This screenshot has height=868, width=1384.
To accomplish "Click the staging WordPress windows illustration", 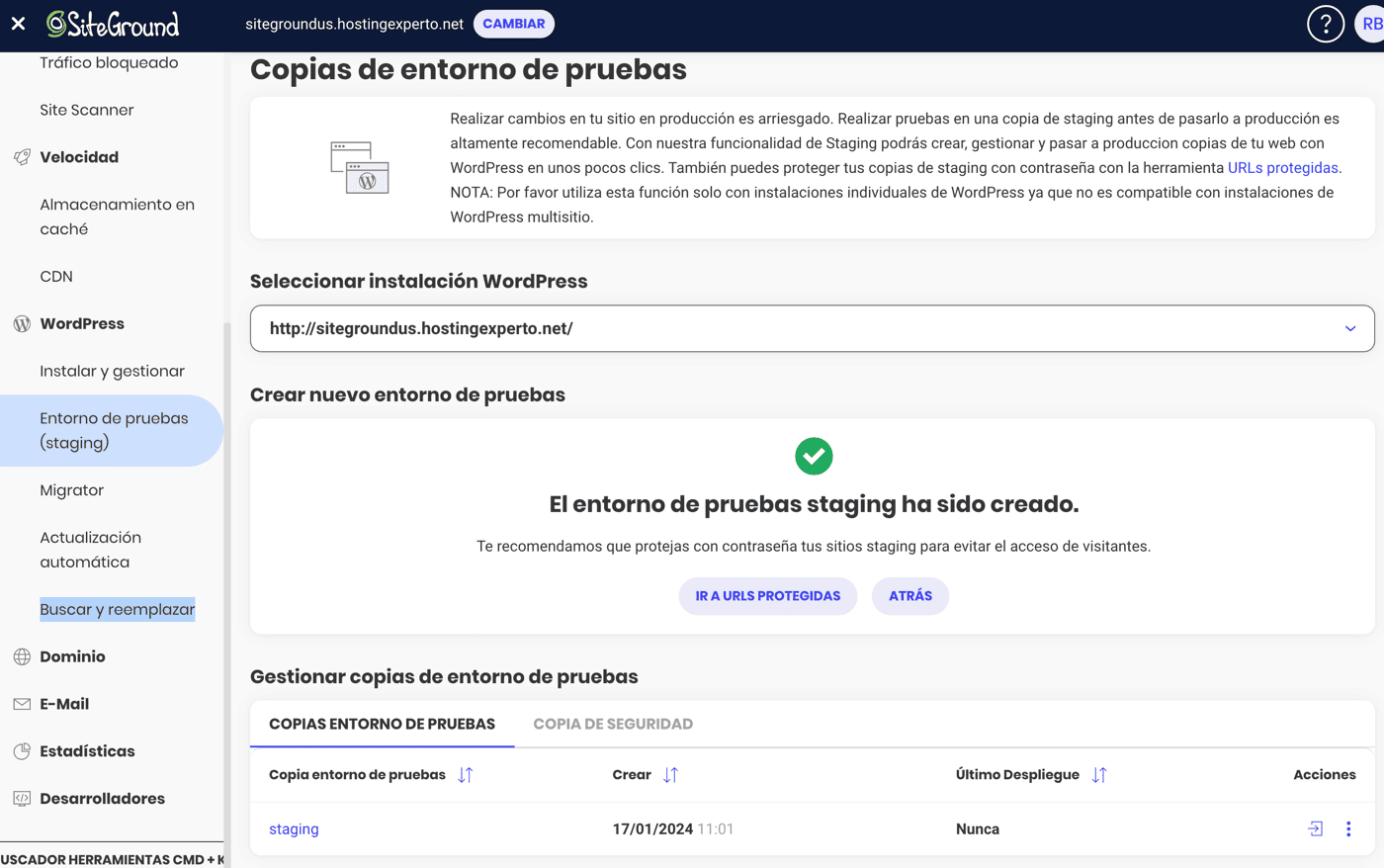I will [x=360, y=167].
